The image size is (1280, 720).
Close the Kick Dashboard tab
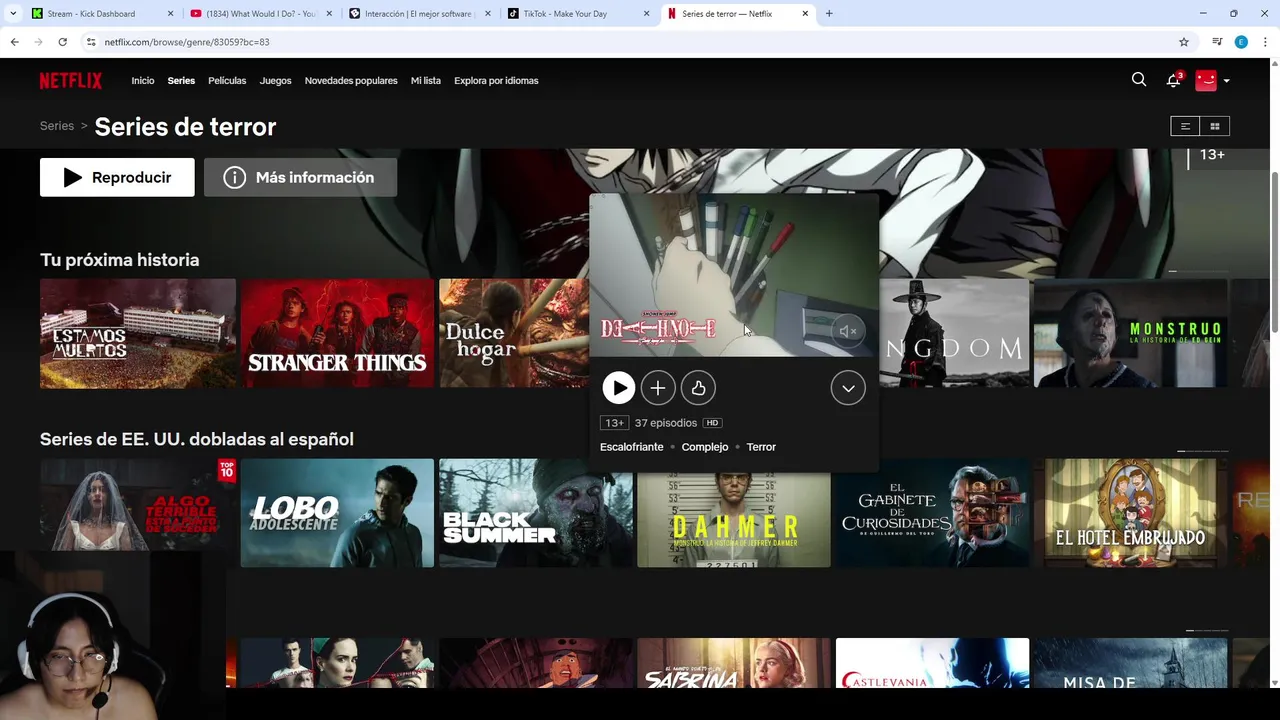tap(170, 14)
